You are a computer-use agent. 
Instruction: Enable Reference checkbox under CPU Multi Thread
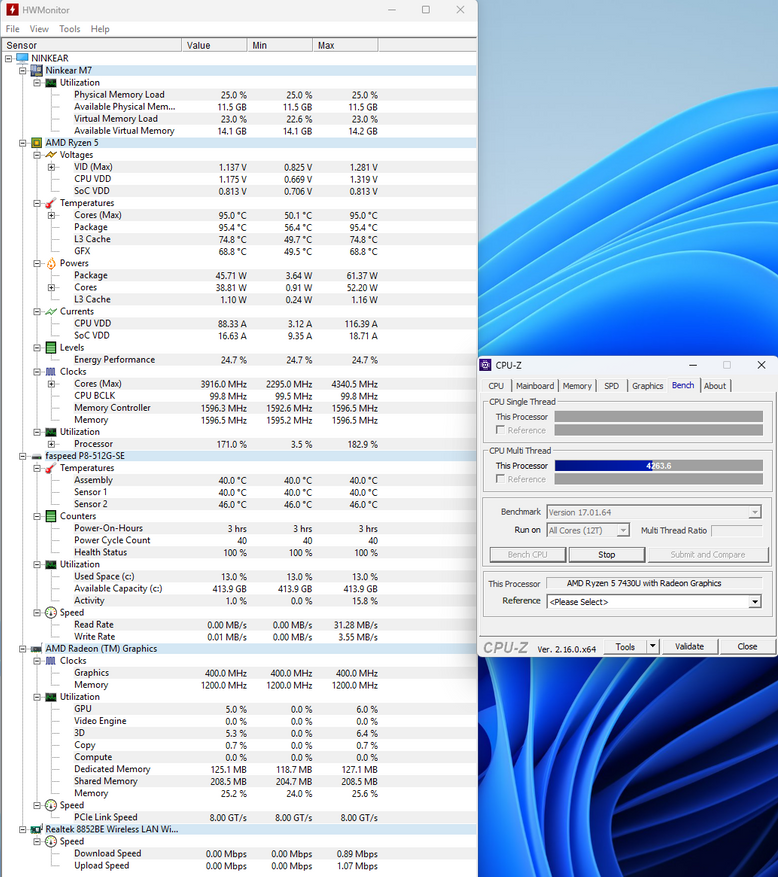pyautogui.click(x=501, y=479)
